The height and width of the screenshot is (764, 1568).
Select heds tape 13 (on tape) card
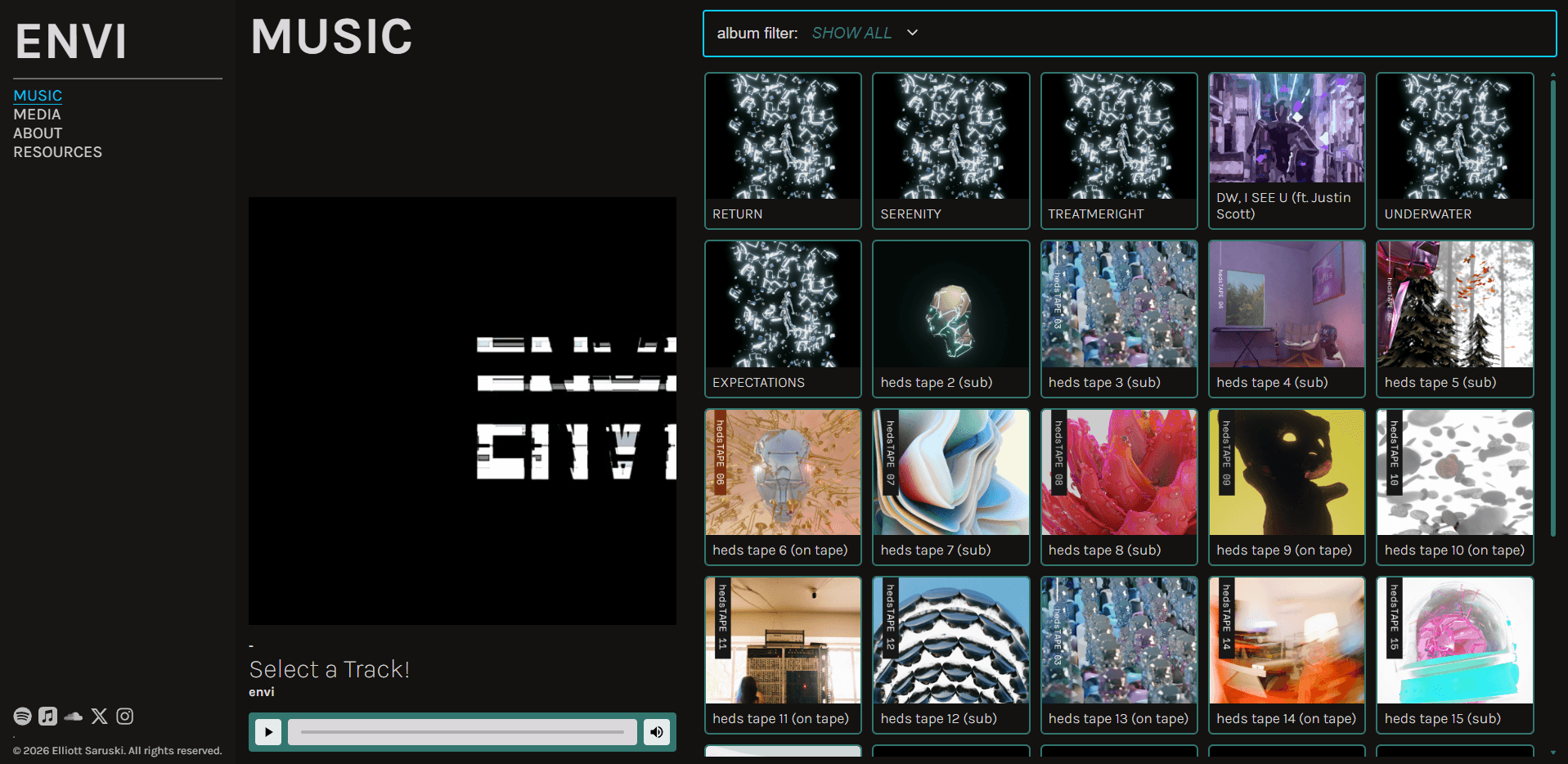coord(1119,655)
